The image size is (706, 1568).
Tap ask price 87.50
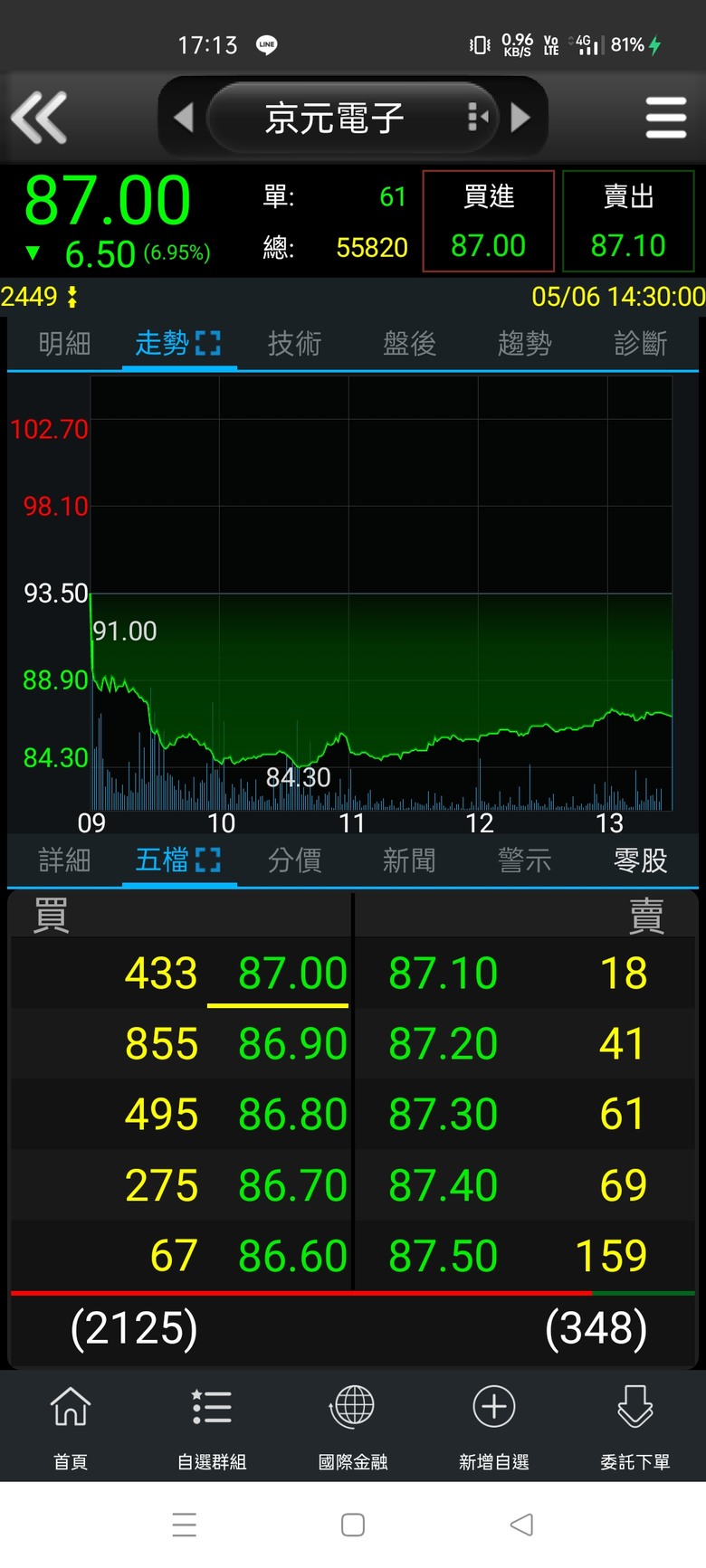pyautogui.click(x=443, y=1256)
